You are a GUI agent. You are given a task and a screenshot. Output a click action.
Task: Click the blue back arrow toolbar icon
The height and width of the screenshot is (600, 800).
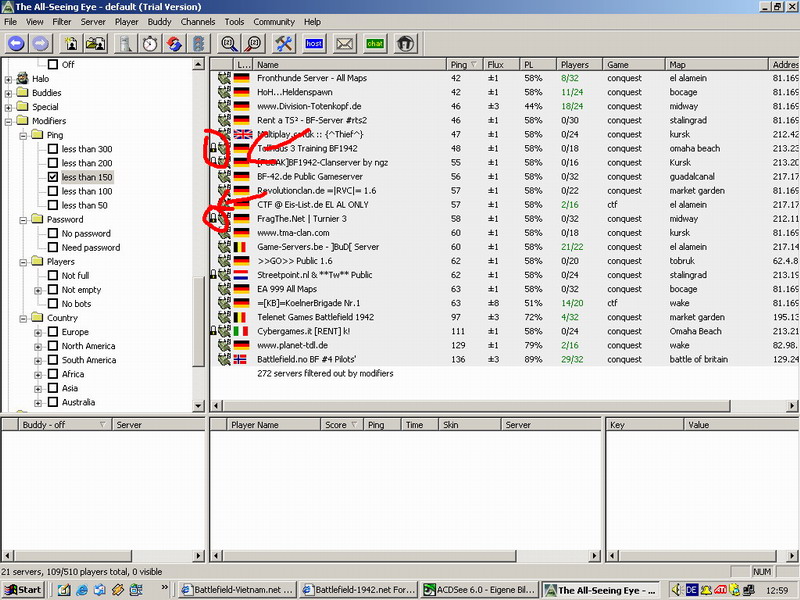pos(16,43)
